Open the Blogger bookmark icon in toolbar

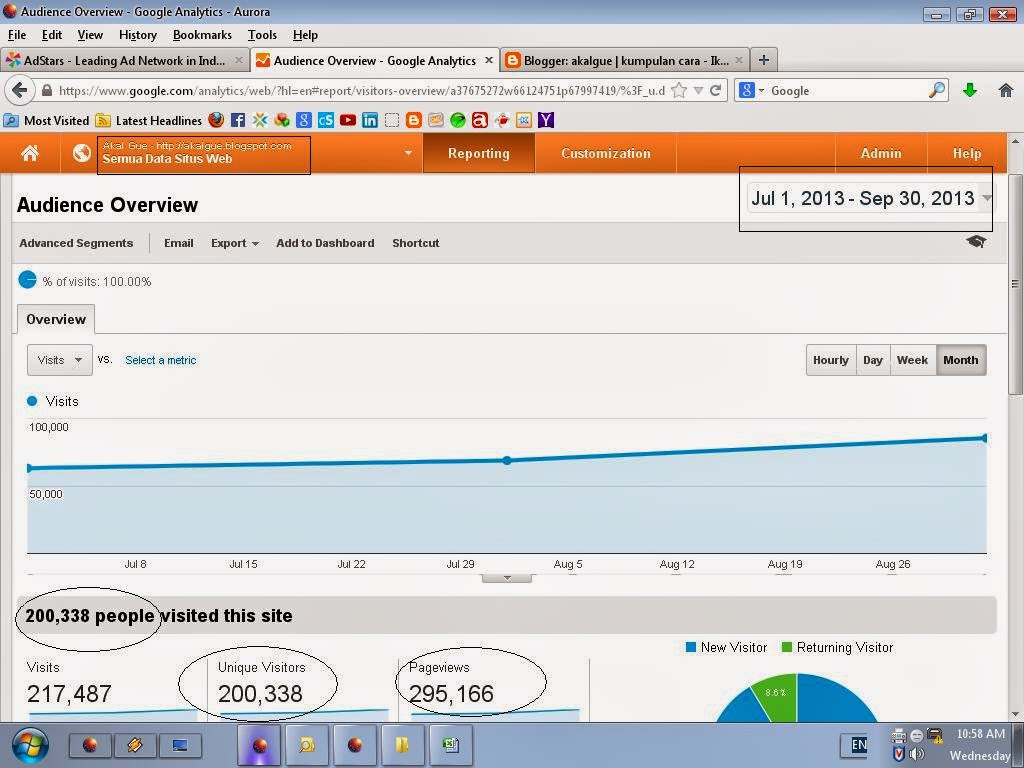[413, 120]
